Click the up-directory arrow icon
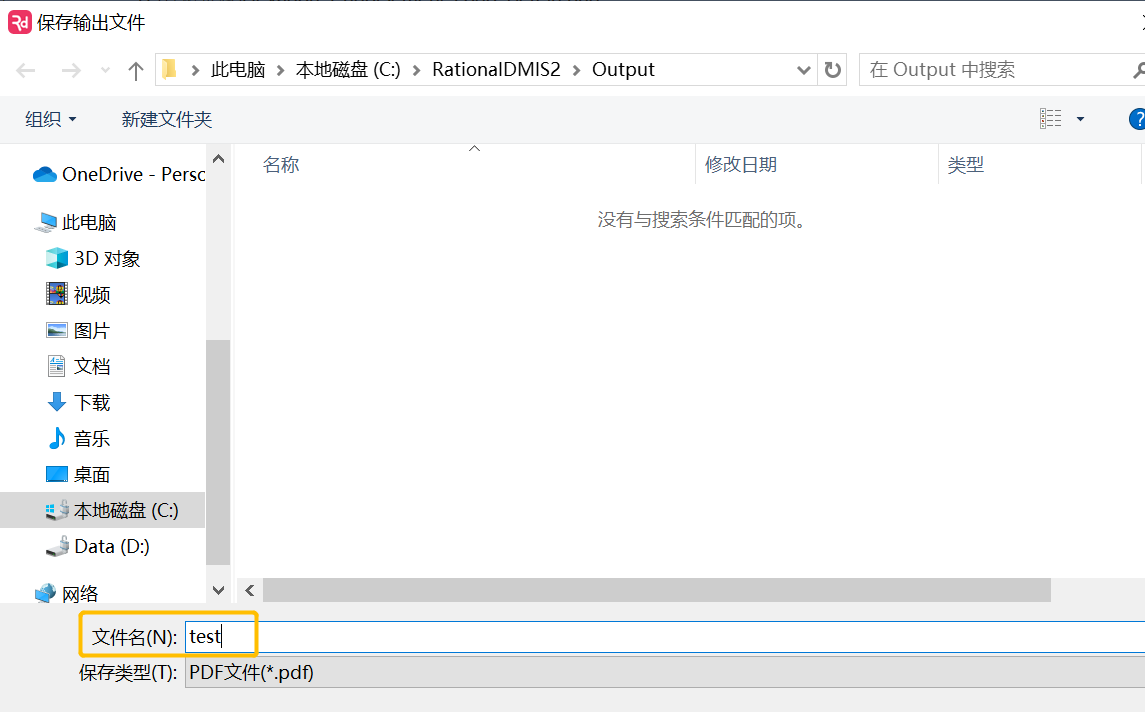The image size is (1145, 712). coord(136,70)
